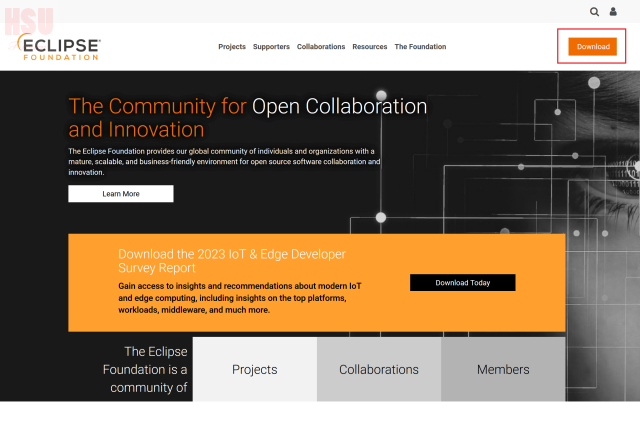Expand The Foundation menu in header
This screenshot has width=640, height=423.
tap(420, 47)
